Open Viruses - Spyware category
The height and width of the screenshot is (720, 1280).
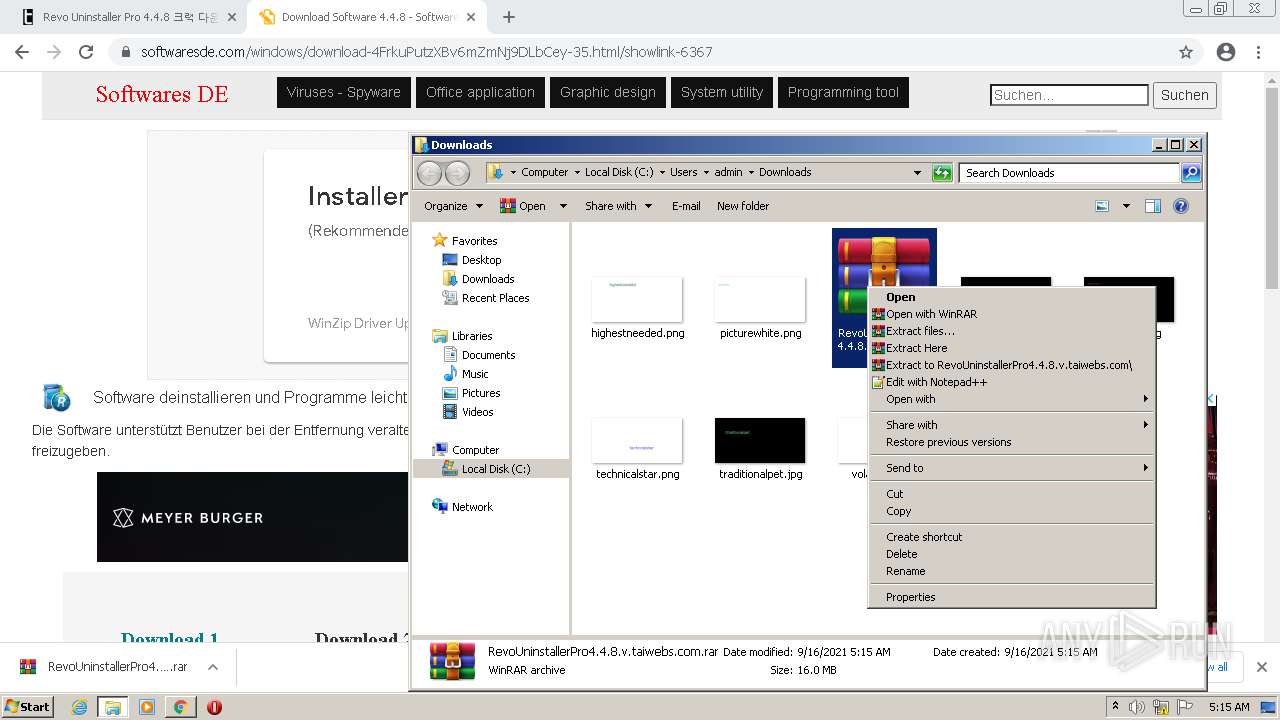pos(343,92)
